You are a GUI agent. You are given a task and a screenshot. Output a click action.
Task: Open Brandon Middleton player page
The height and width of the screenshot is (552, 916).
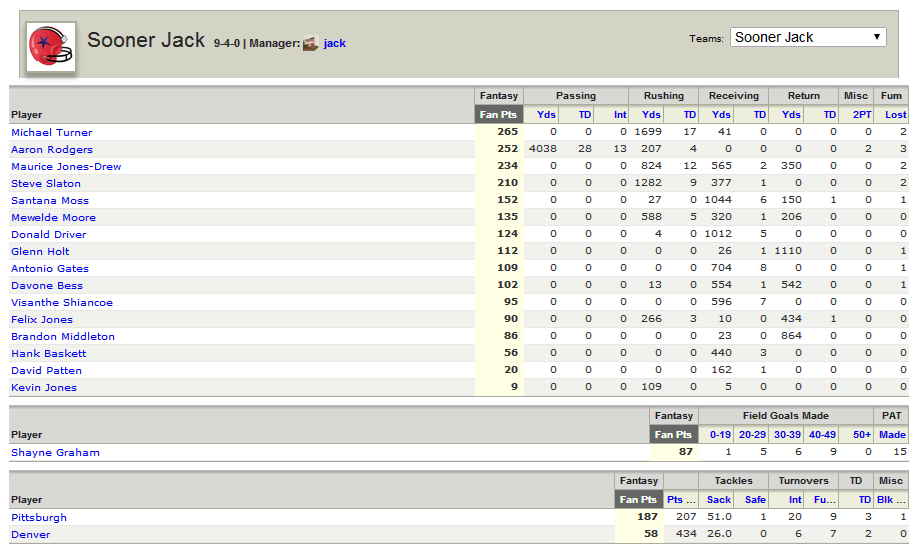63,336
